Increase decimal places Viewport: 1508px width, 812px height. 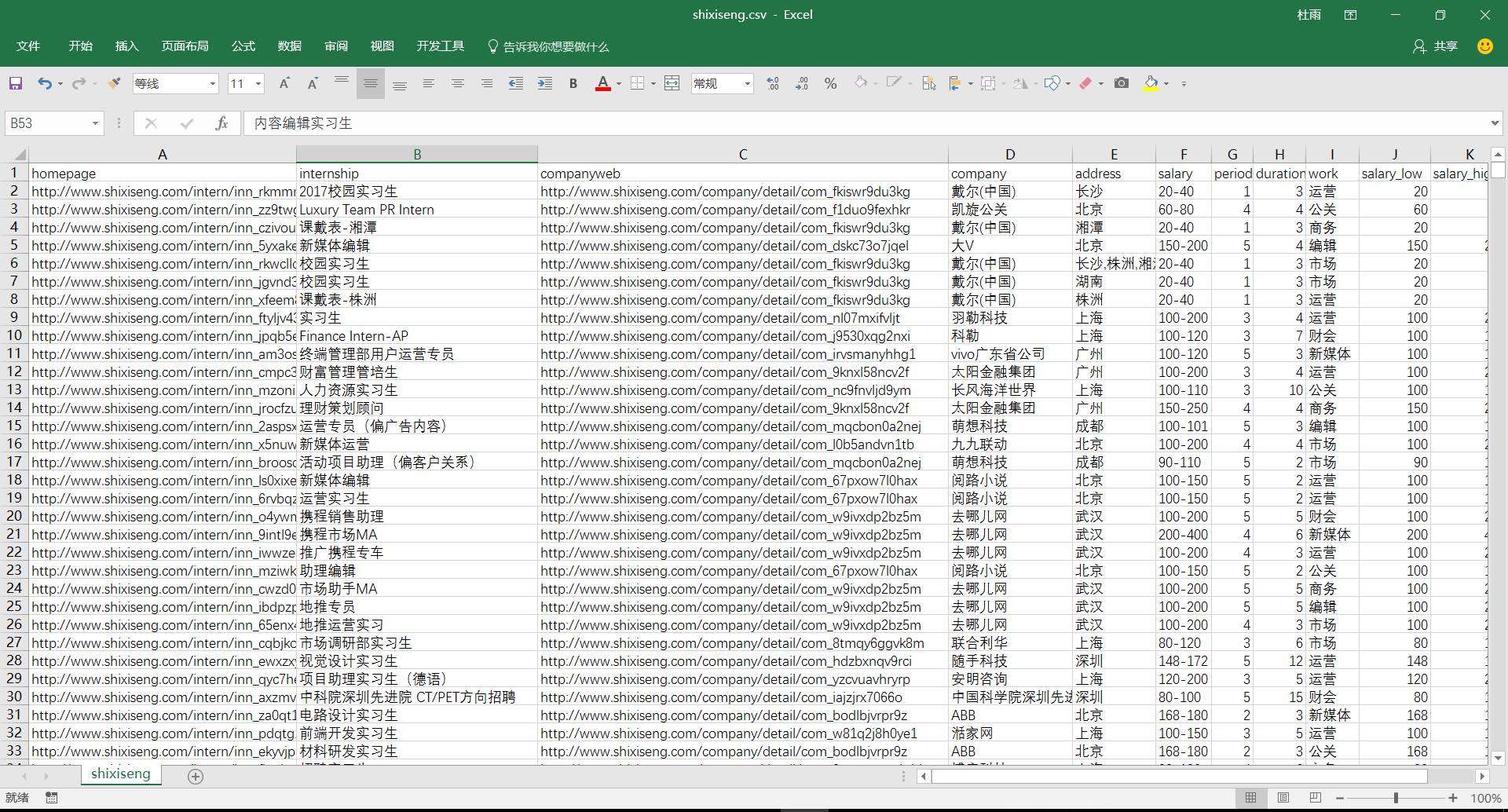click(773, 83)
